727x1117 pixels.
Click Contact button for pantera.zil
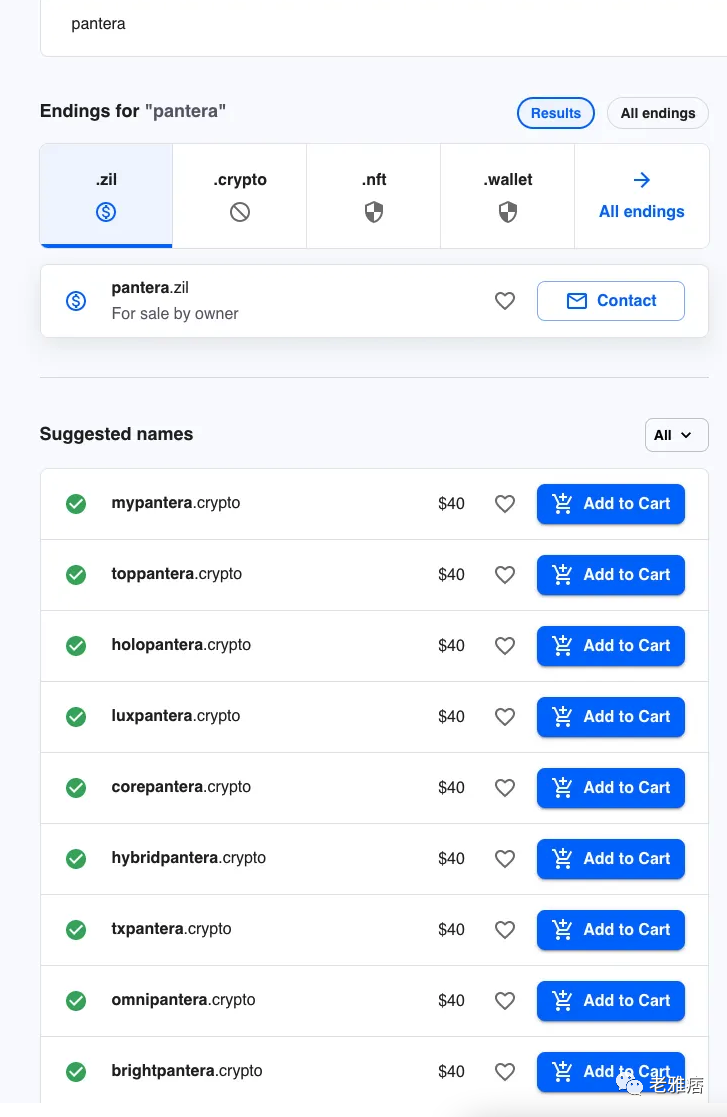[x=611, y=301]
